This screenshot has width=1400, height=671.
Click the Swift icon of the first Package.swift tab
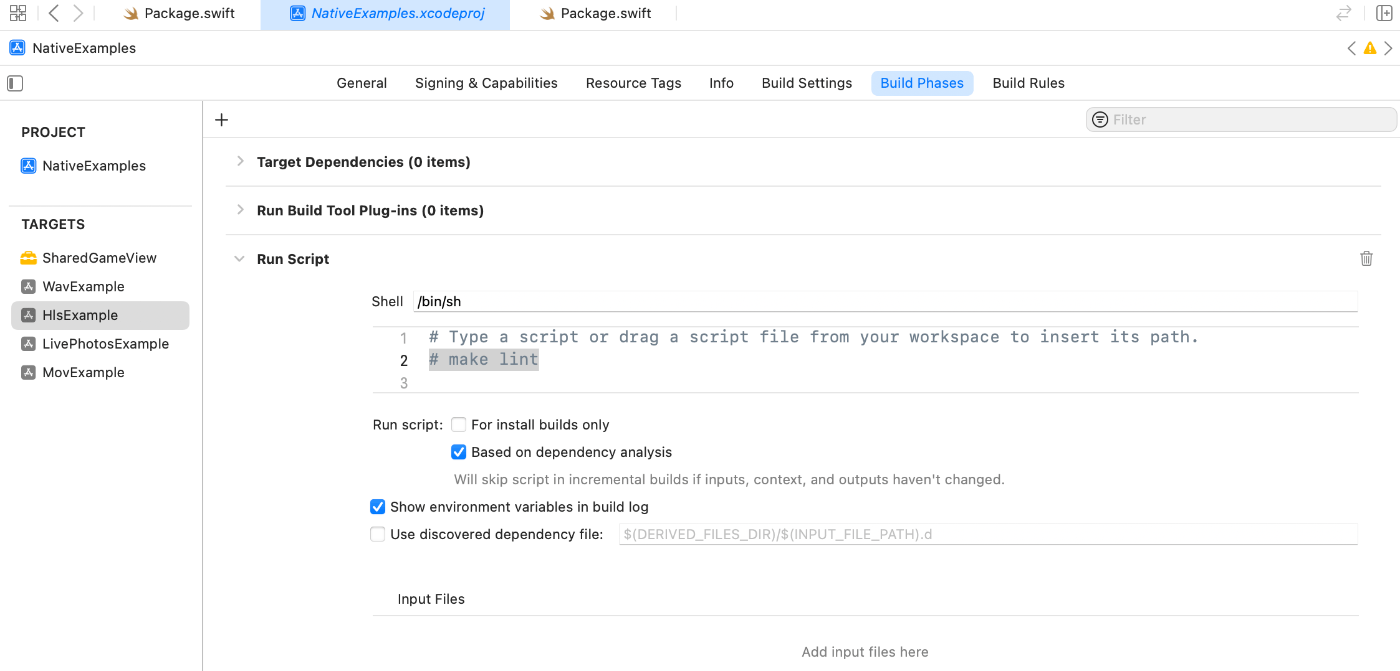tap(130, 14)
